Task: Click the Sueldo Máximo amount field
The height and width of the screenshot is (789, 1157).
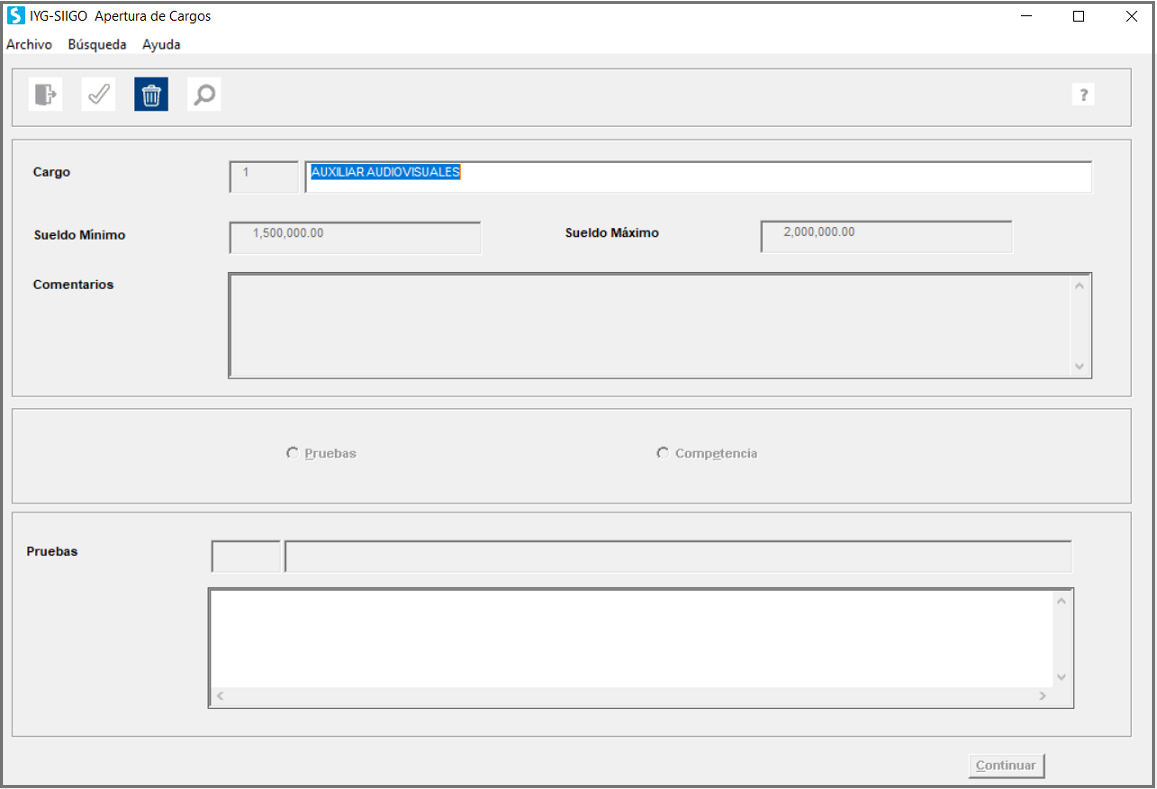Action: tap(886, 236)
